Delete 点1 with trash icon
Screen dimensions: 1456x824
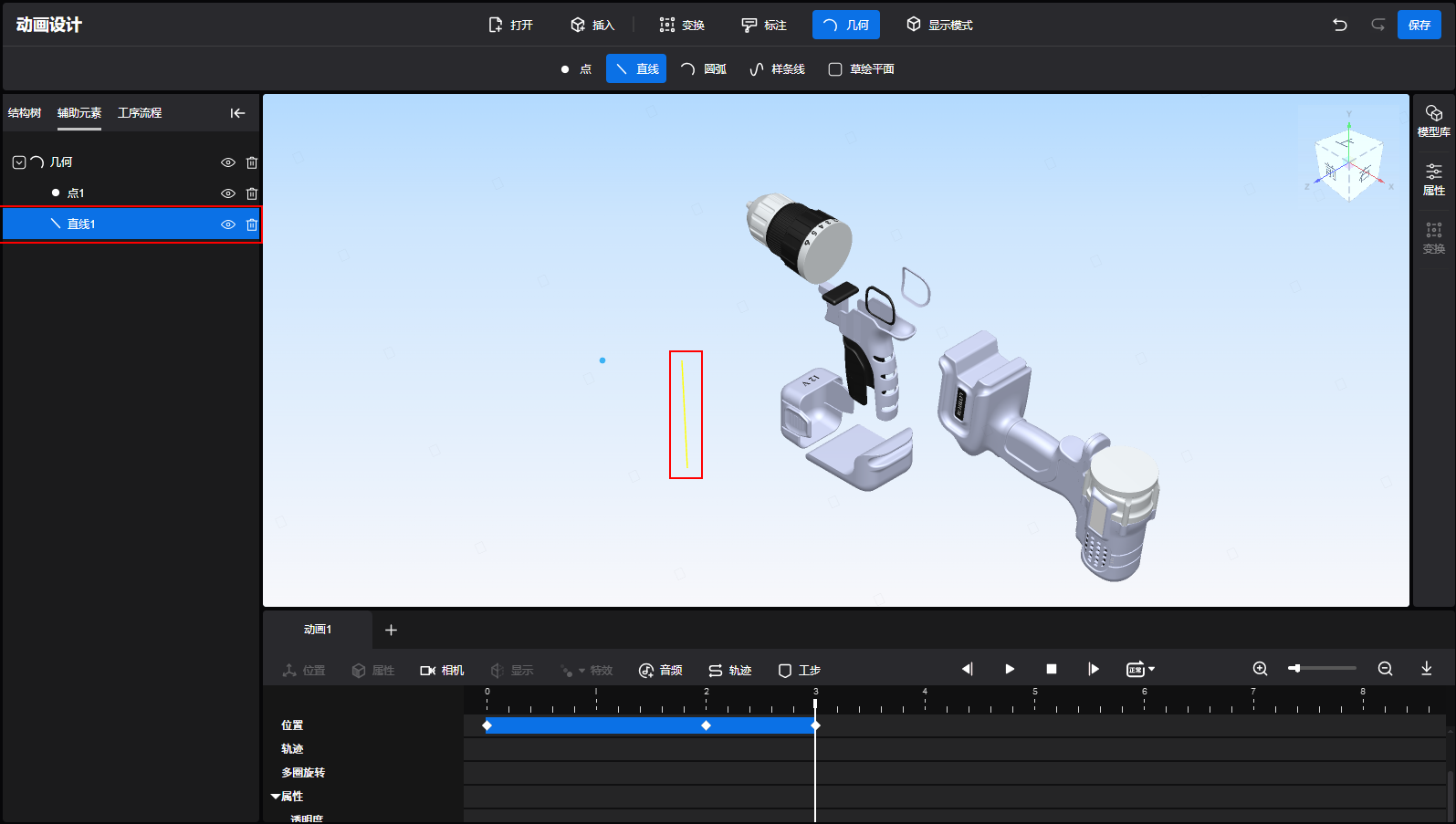252,193
